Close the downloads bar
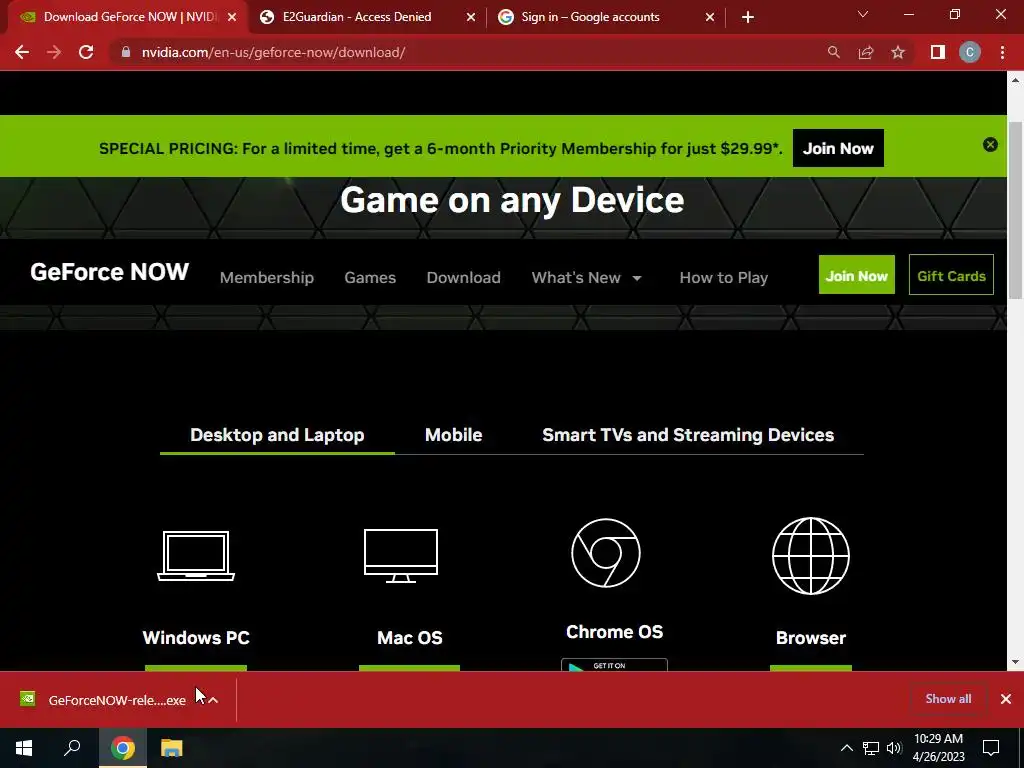 [1006, 699]
